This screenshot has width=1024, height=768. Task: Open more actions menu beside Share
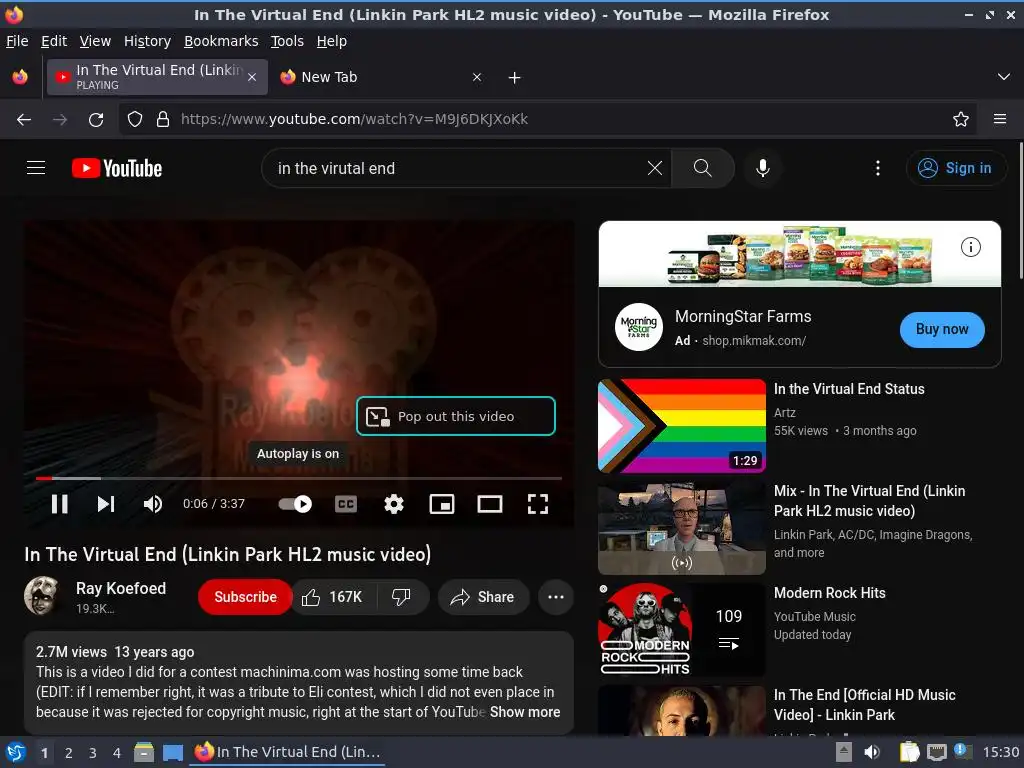pyautogui.click(x=556, y=597)
